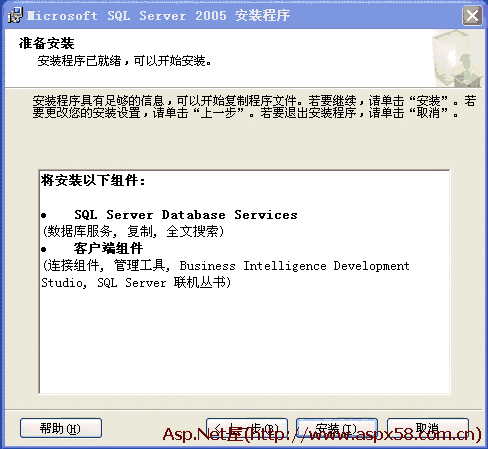Click the '准备安装' page heading
Image resolution: width=488 pixels, height=449 pixels.
click(x=46, y=43)
